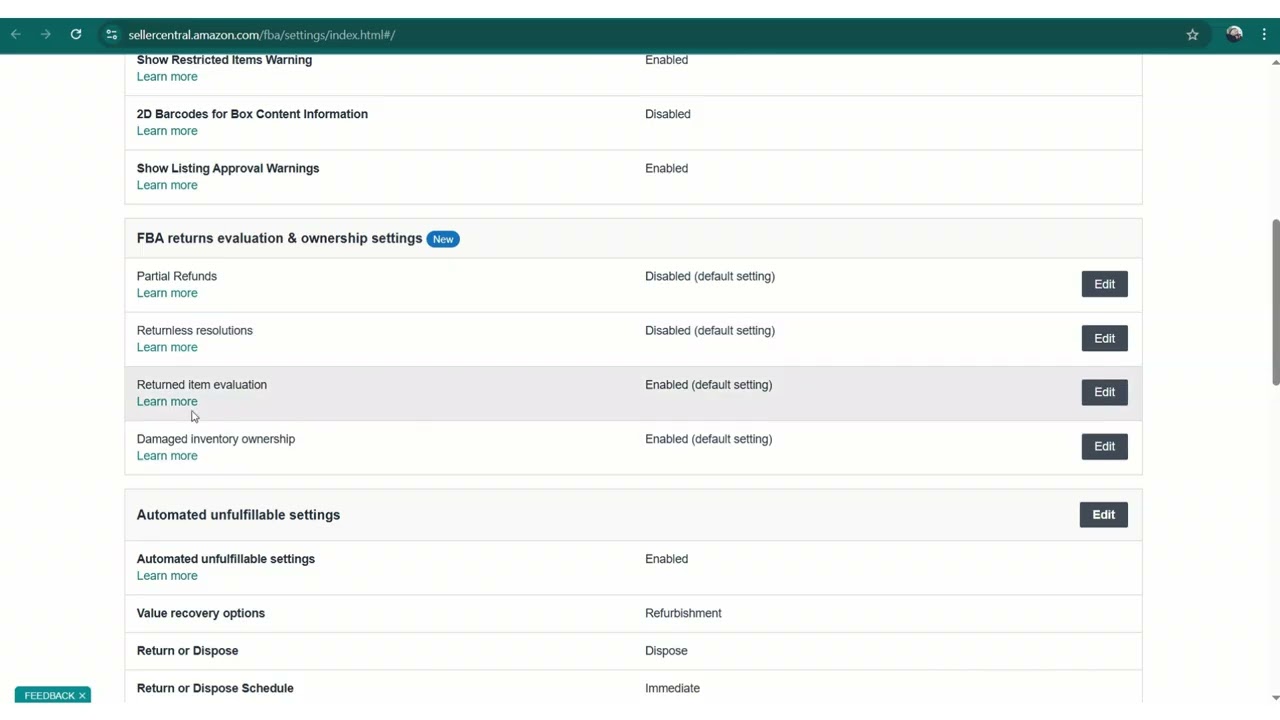The height and width of the screenshot is (720, 1280).
Task: Edit the Returnless resolutions setting
Action: 1104,338
